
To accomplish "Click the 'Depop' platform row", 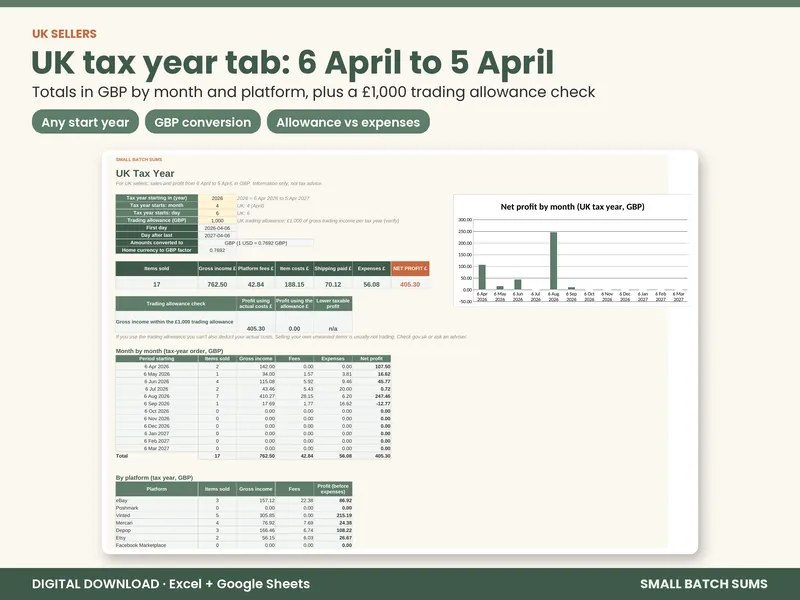I will pyautogui.click(x=234, y=530).
